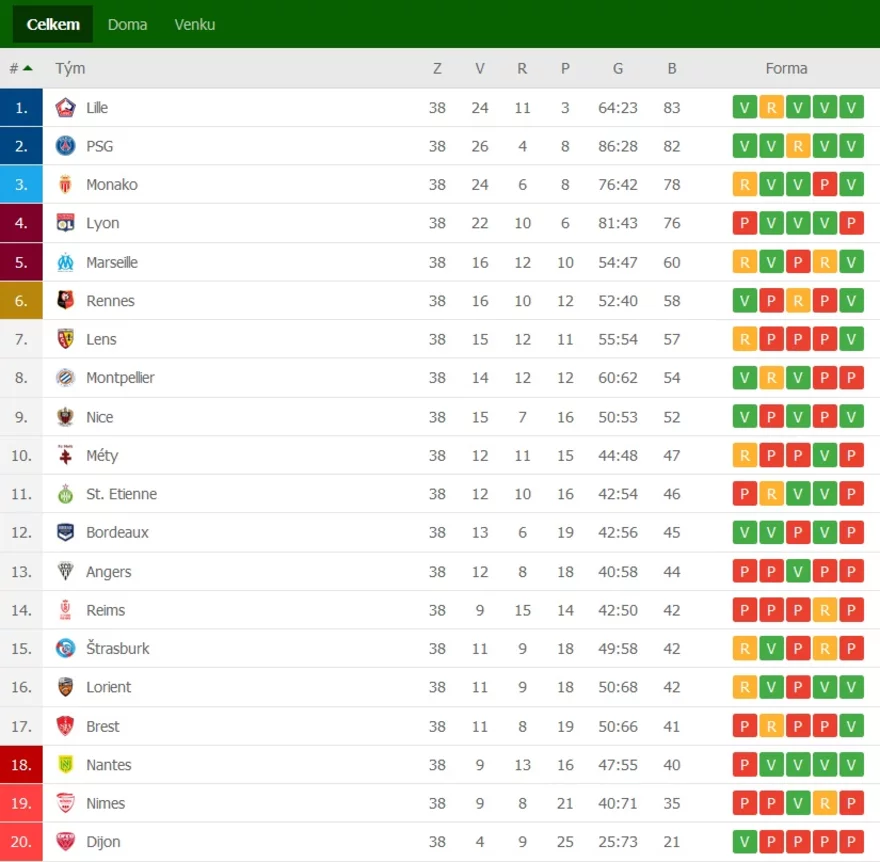The height and width of the screenshot is (862, 880).
Task: Click the Bordeaux club crest
Action: (66, 532)
